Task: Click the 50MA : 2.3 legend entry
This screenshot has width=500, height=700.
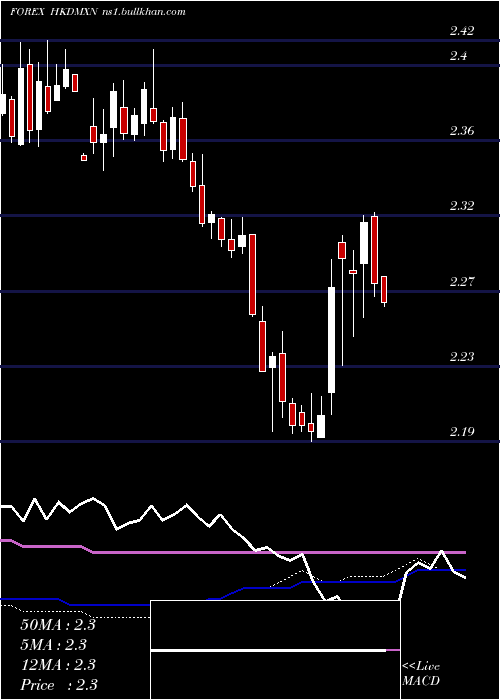Action: click(x=58, y=625)
